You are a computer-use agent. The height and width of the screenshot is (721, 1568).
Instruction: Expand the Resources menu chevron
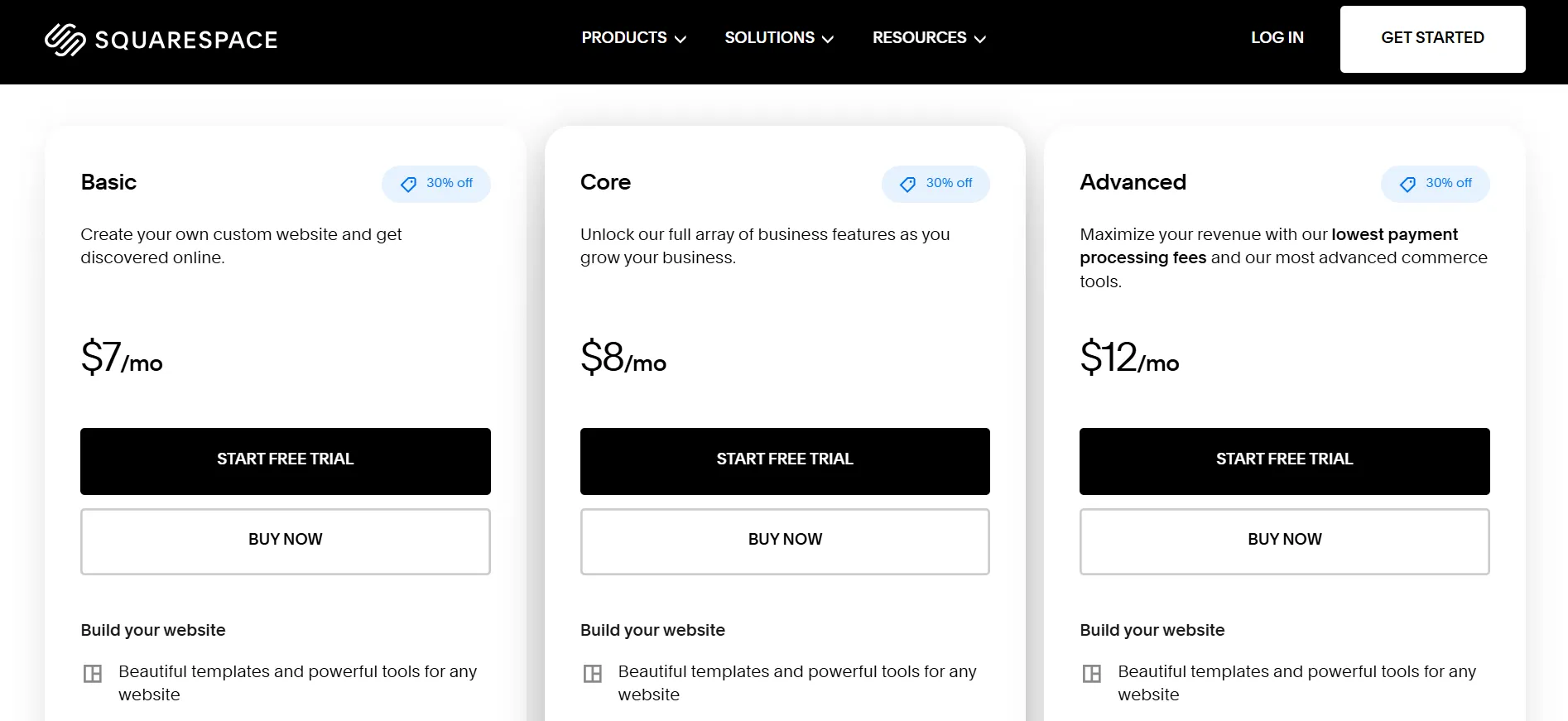point(980,39)
